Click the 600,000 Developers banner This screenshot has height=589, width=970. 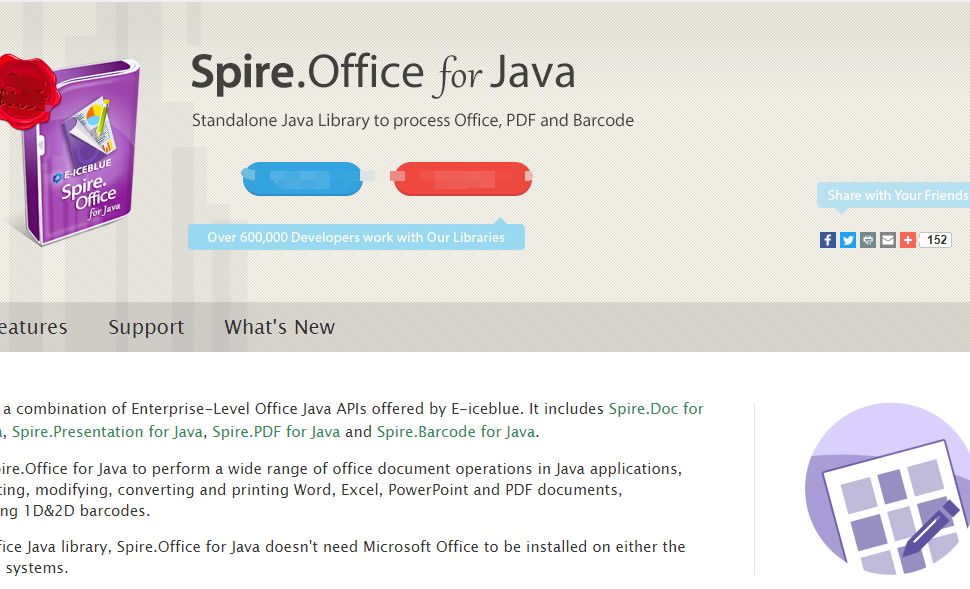[356, 237]
